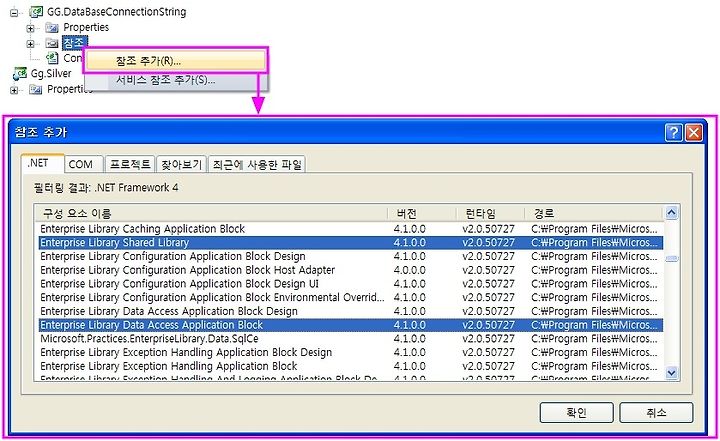Select the Gg.Silver project name
Image resolution: width=720 pixels, height=441 pixels.
[x=51, y=74]
